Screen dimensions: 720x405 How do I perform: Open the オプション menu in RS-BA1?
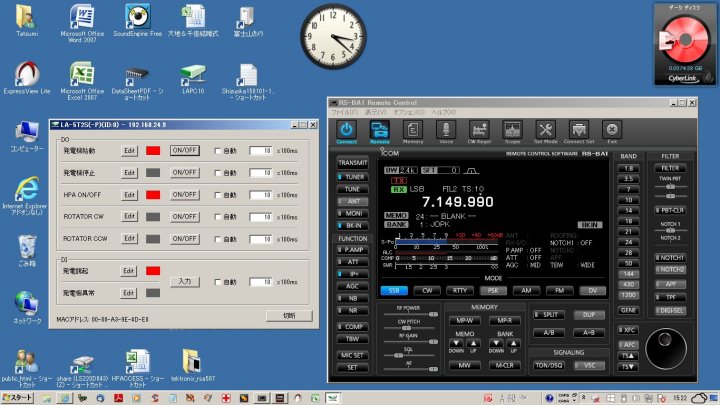pos(407,112)
